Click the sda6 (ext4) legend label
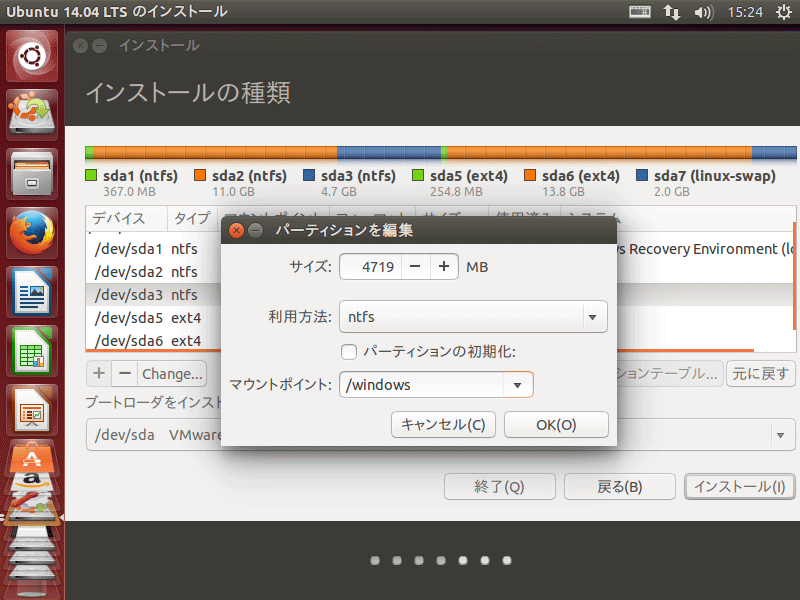Image resolution: width=800 pixels, height=600 pixels. point(581,176)
